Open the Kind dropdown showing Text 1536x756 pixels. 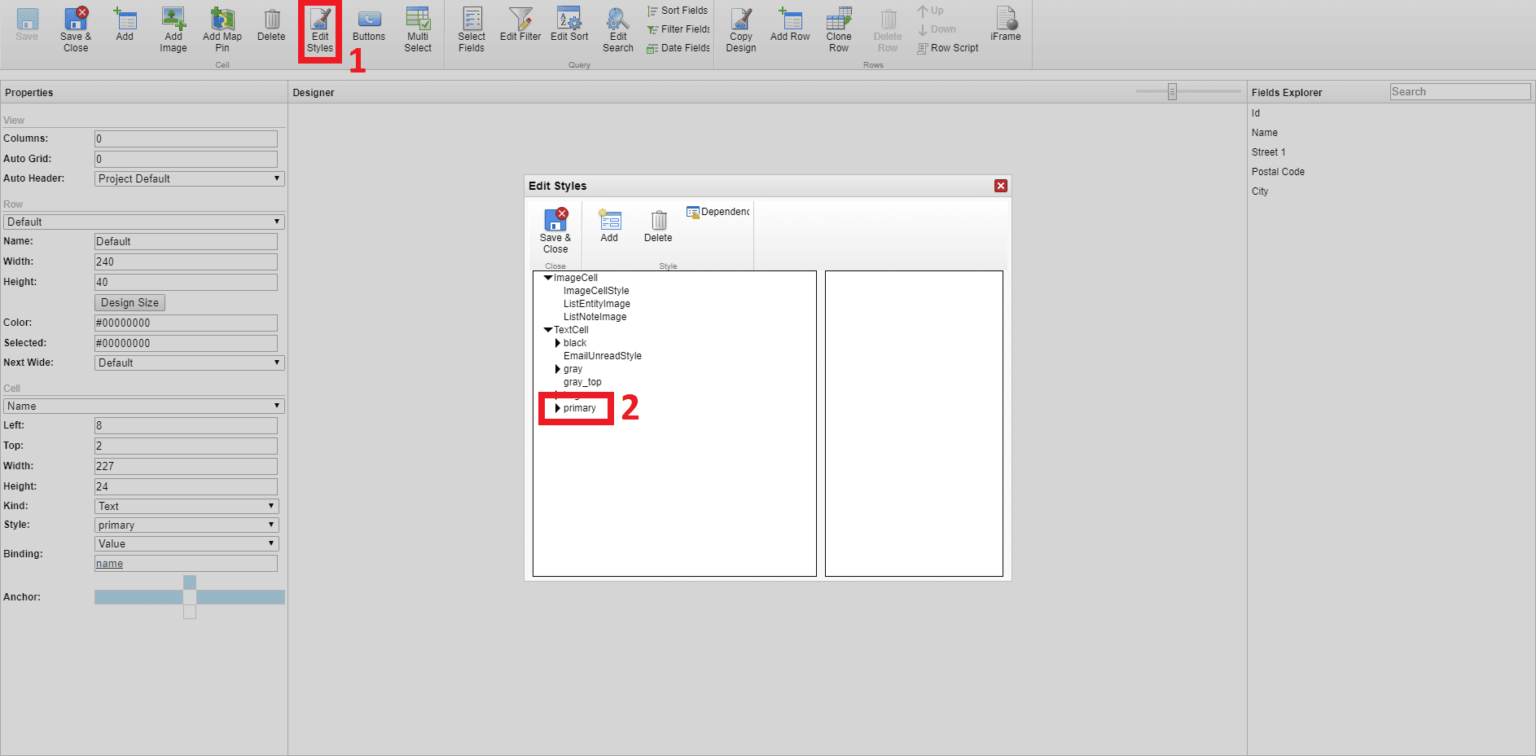(185, 505)
